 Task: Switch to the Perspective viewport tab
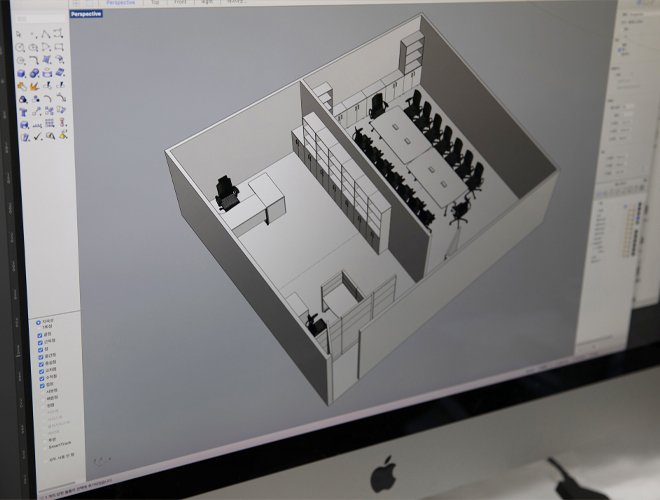120,3
